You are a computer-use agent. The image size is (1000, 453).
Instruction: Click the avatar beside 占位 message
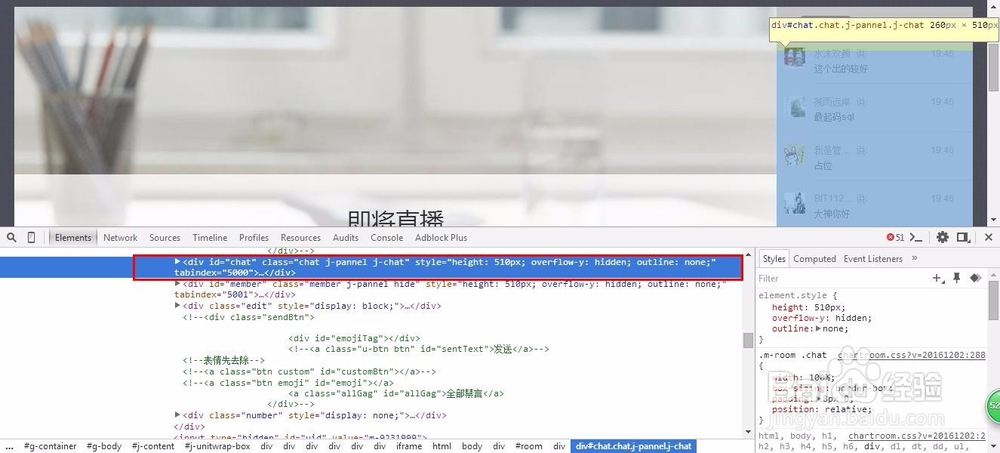794,155
